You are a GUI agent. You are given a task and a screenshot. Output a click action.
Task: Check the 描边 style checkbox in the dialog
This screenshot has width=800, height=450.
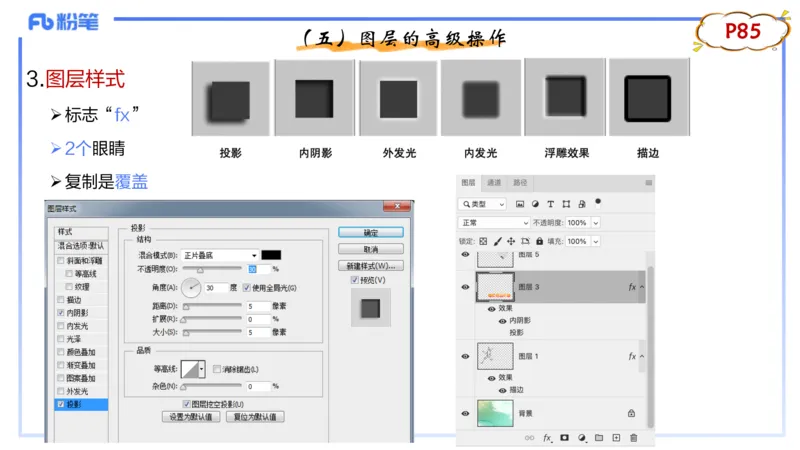pos(61,300)
